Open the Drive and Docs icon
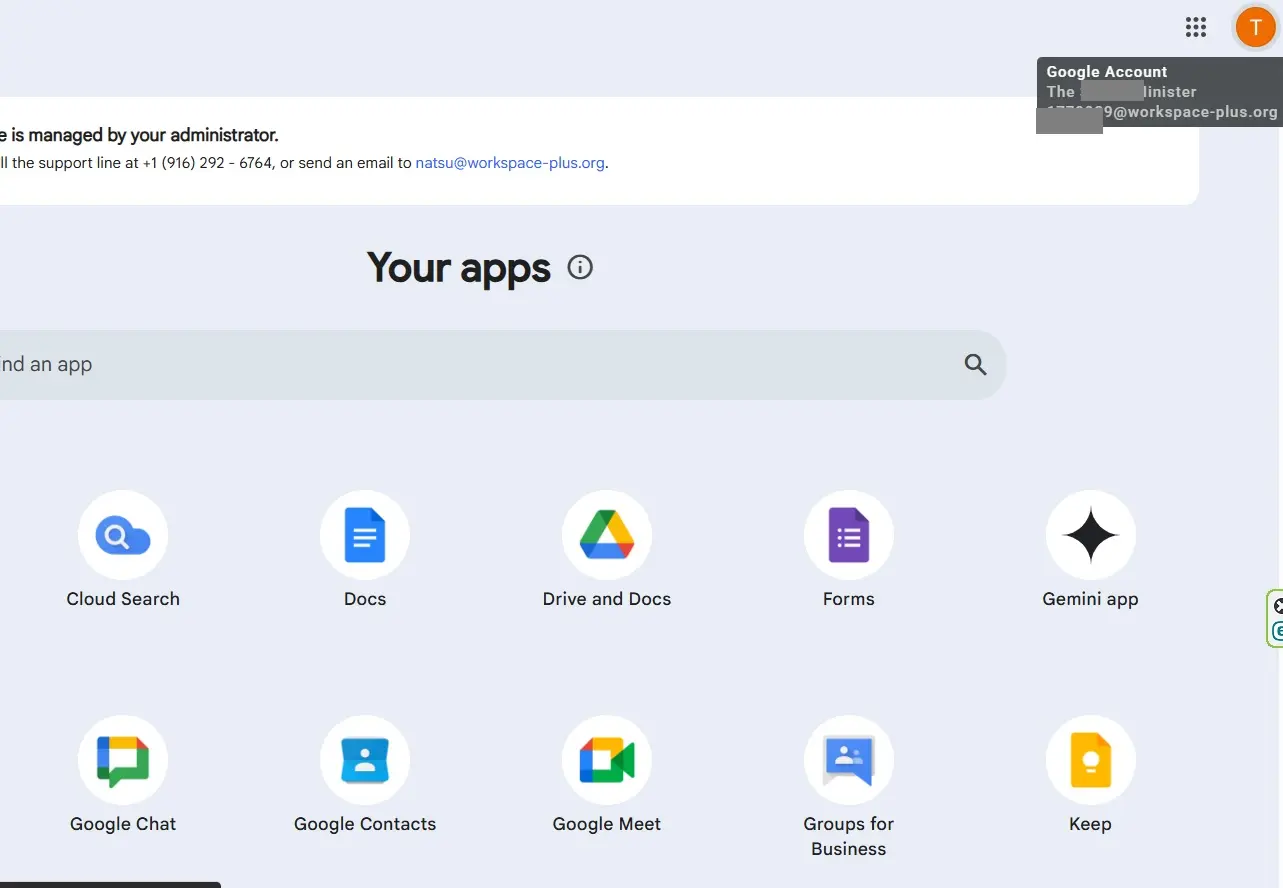The height and width of the screenshot is (888, 1283). [607, 535]
